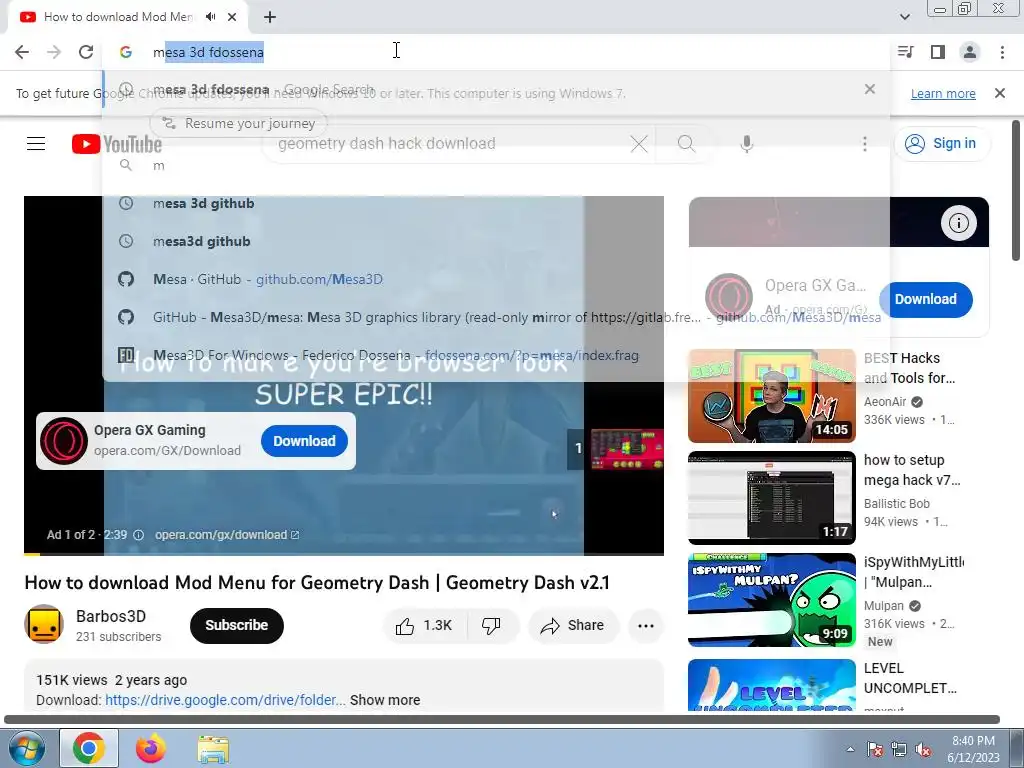
Task: Select the 'mesa3d github' suggestion
Action: (496, 241)
